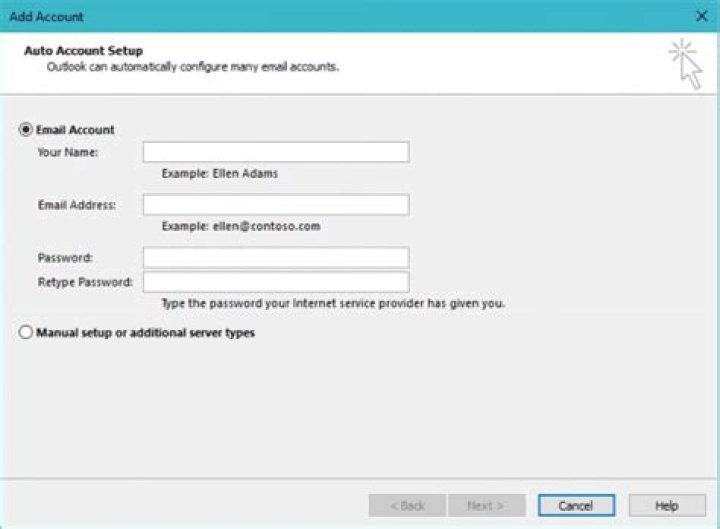Close the Add Account dialog
The height and width of the screenshot is (529, 720).
[701, 16]
